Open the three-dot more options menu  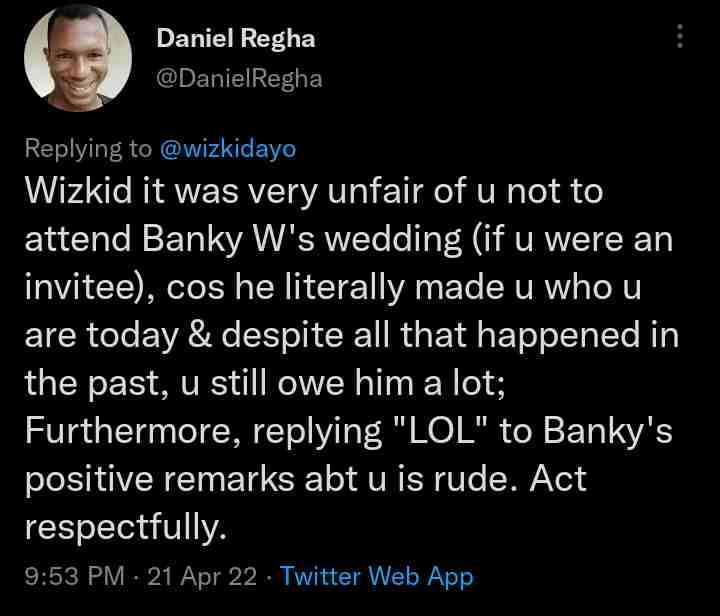(x=680, y=38)
